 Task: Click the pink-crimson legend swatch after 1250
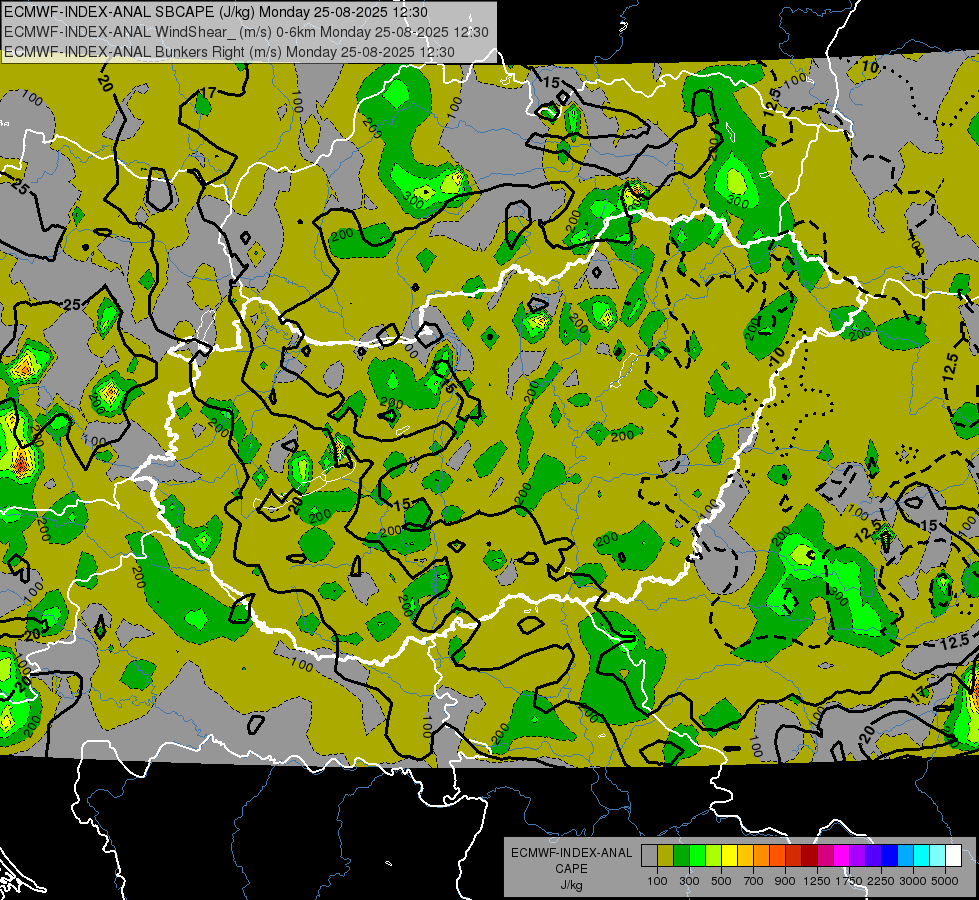tap(825, 856)
